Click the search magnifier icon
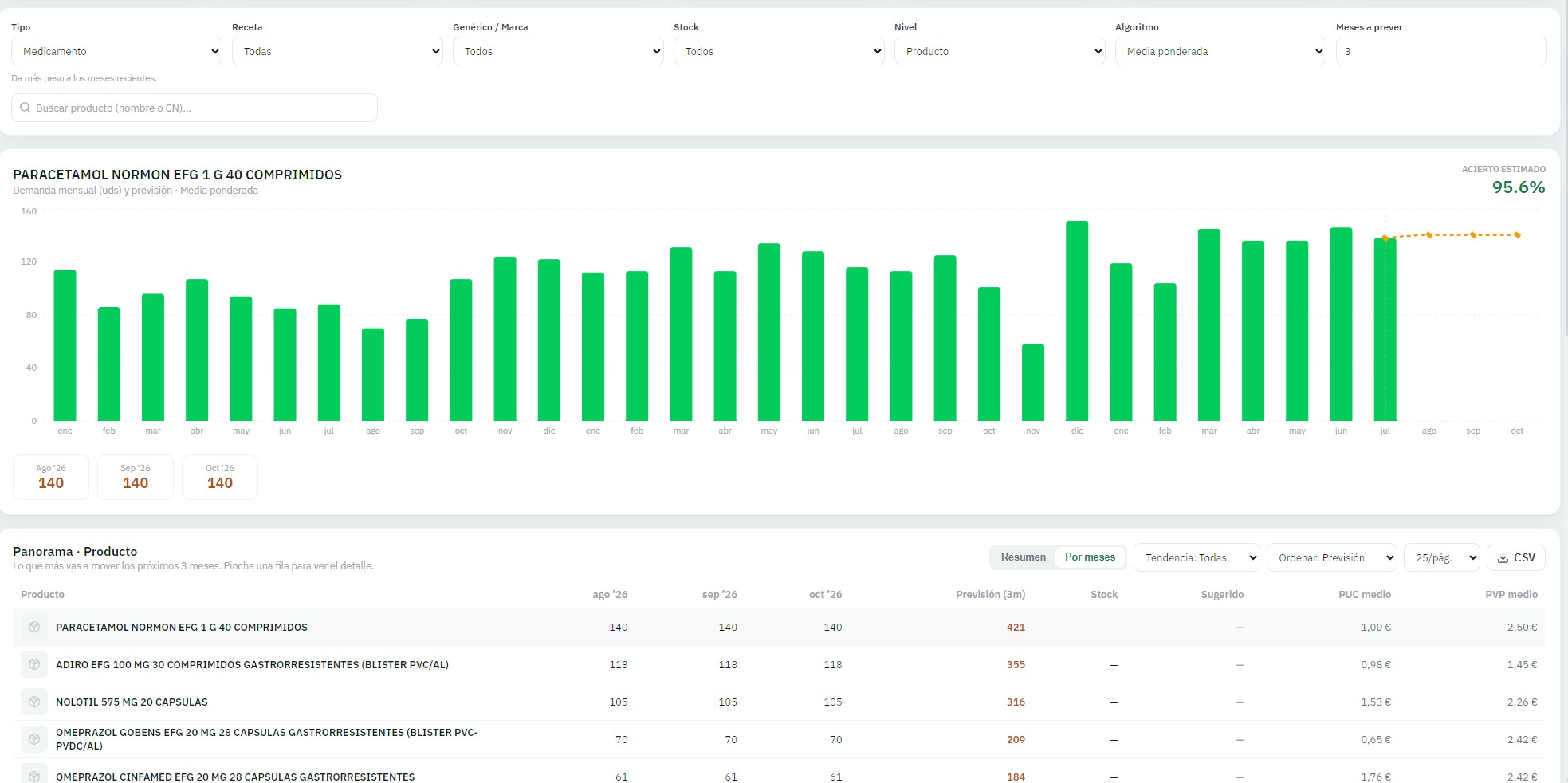 click(26, 108)
